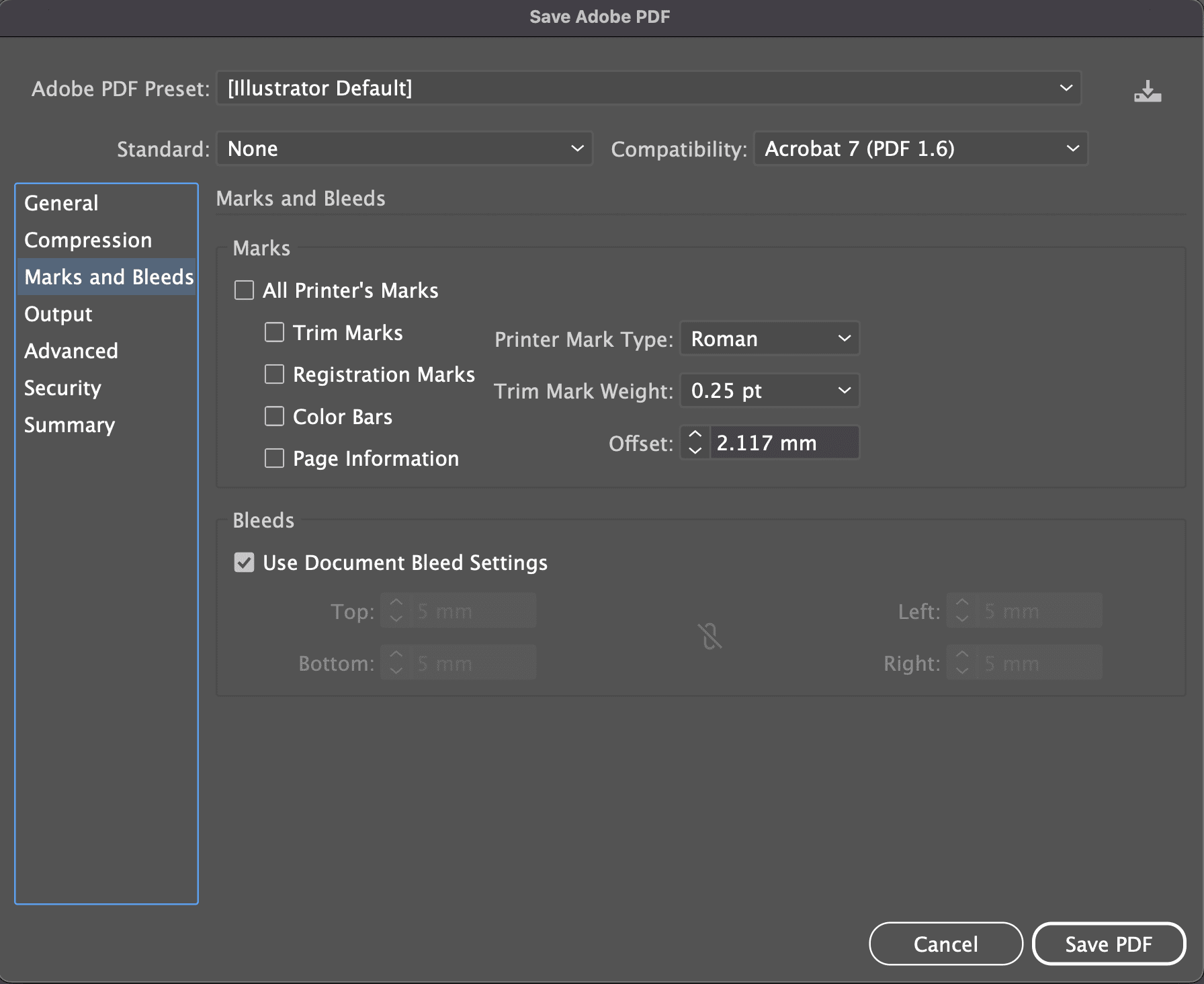Open Trim Mark Weight dropdown

770,391
